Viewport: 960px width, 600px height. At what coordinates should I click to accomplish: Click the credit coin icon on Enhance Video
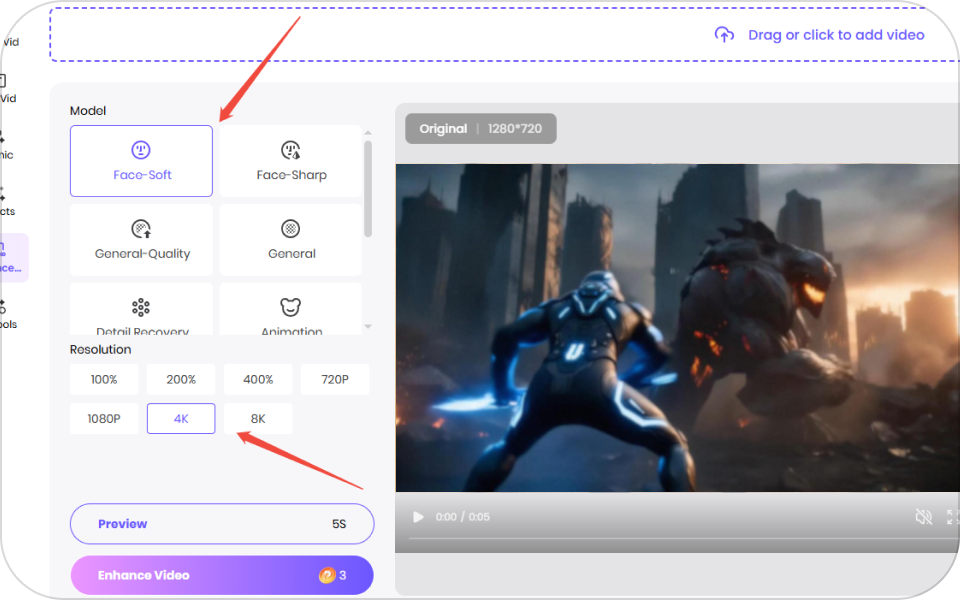[x=327, y=575]
